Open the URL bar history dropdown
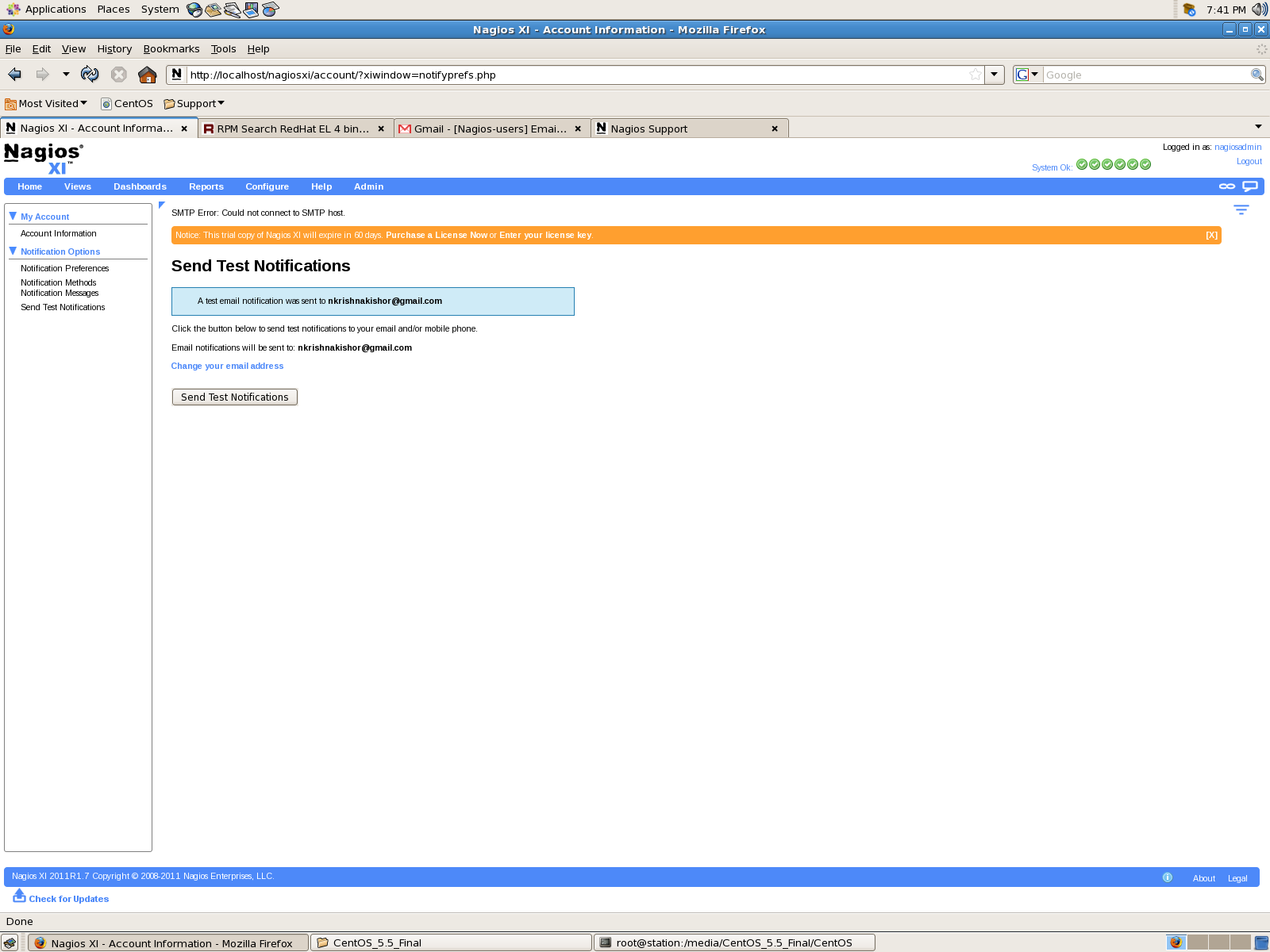Screen dimensions: 1270x952 (994, 75)
